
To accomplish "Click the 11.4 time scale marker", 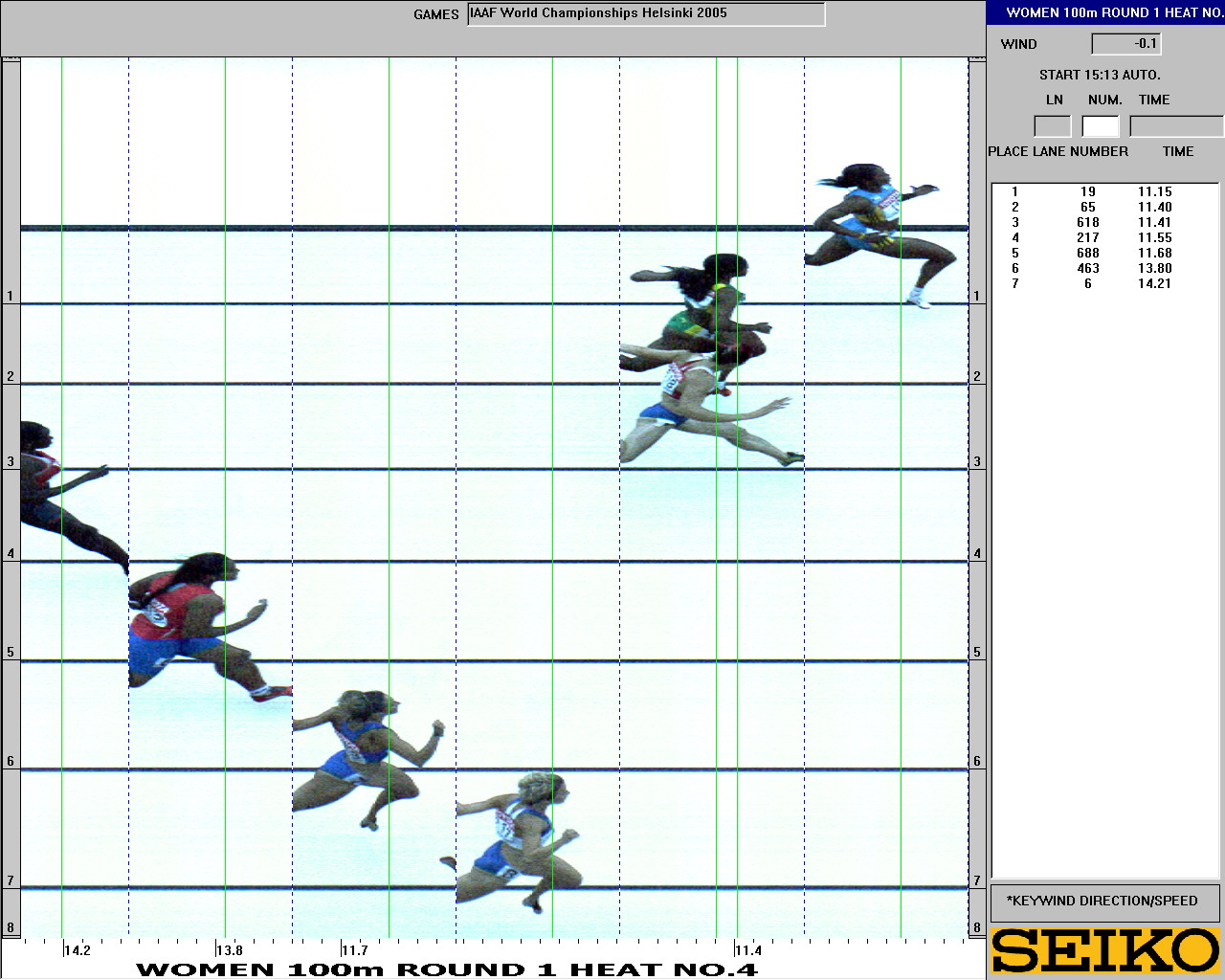I will coord(748,950).
